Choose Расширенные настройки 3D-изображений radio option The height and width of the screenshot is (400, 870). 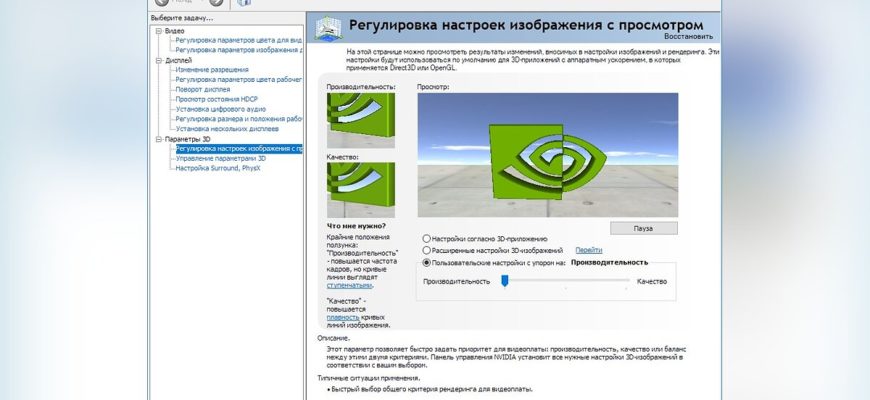click(426, 251)
